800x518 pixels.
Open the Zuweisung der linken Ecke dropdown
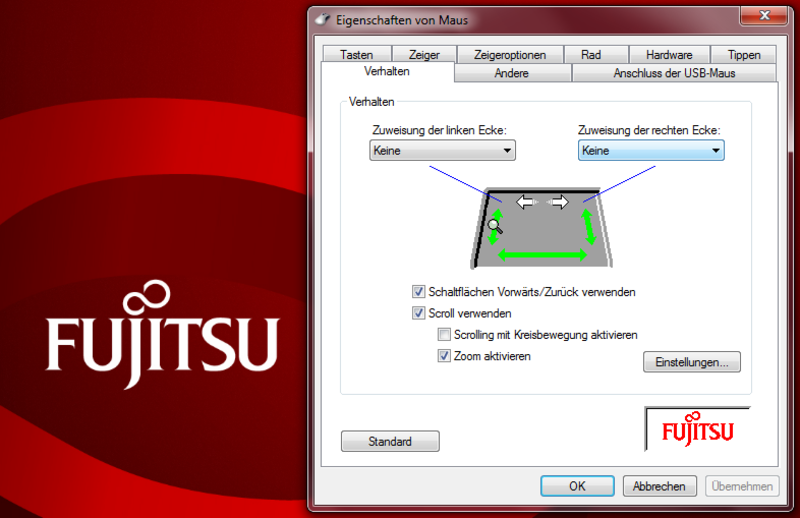pyautogui.click(x=442, y=151)
